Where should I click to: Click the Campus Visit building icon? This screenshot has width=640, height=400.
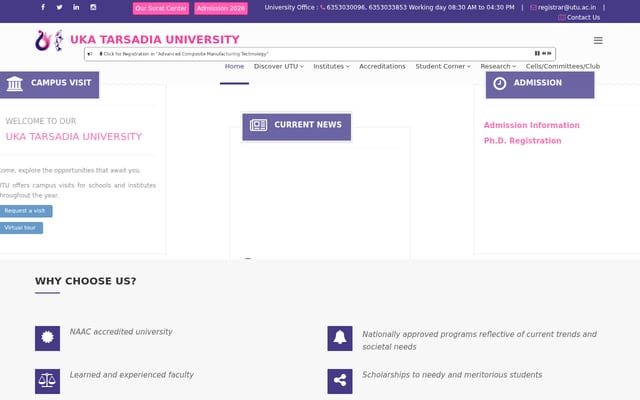[x=15, y=84]
